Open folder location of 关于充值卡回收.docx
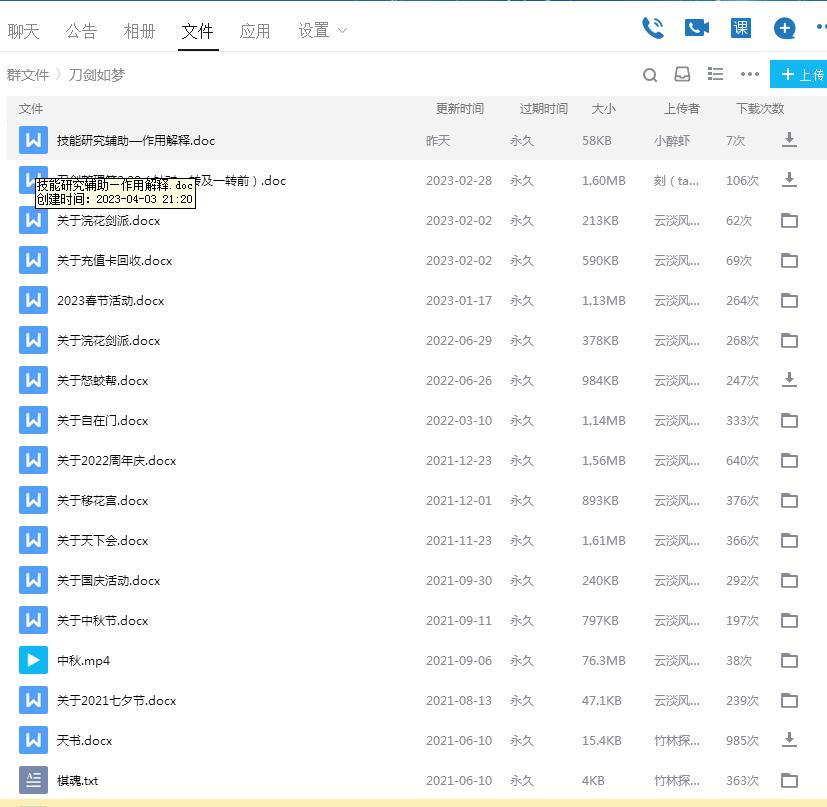This screenshot has width=827, height=807. click(x=789, y=260)
